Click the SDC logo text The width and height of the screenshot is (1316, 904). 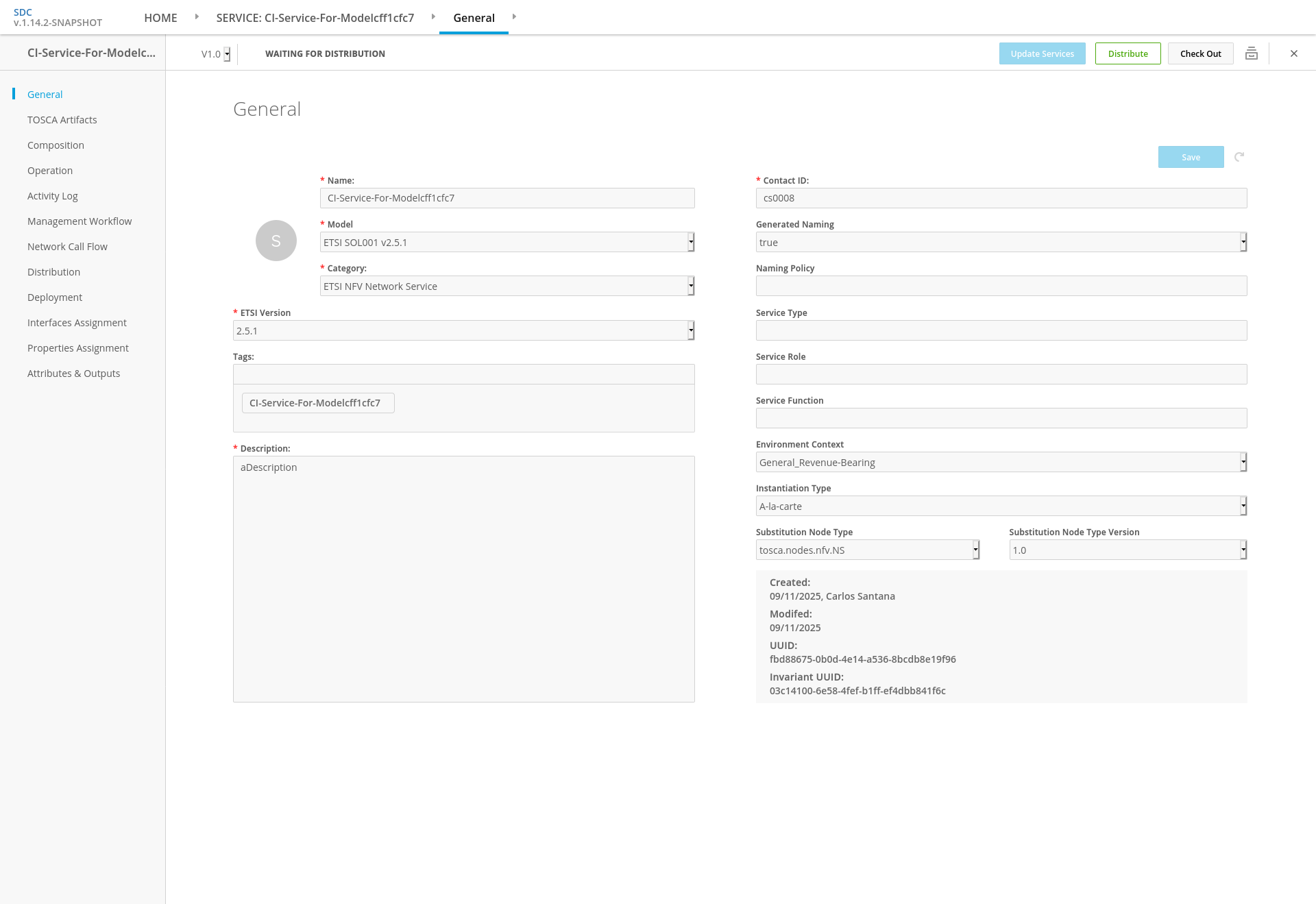click(x=23, y=12)
